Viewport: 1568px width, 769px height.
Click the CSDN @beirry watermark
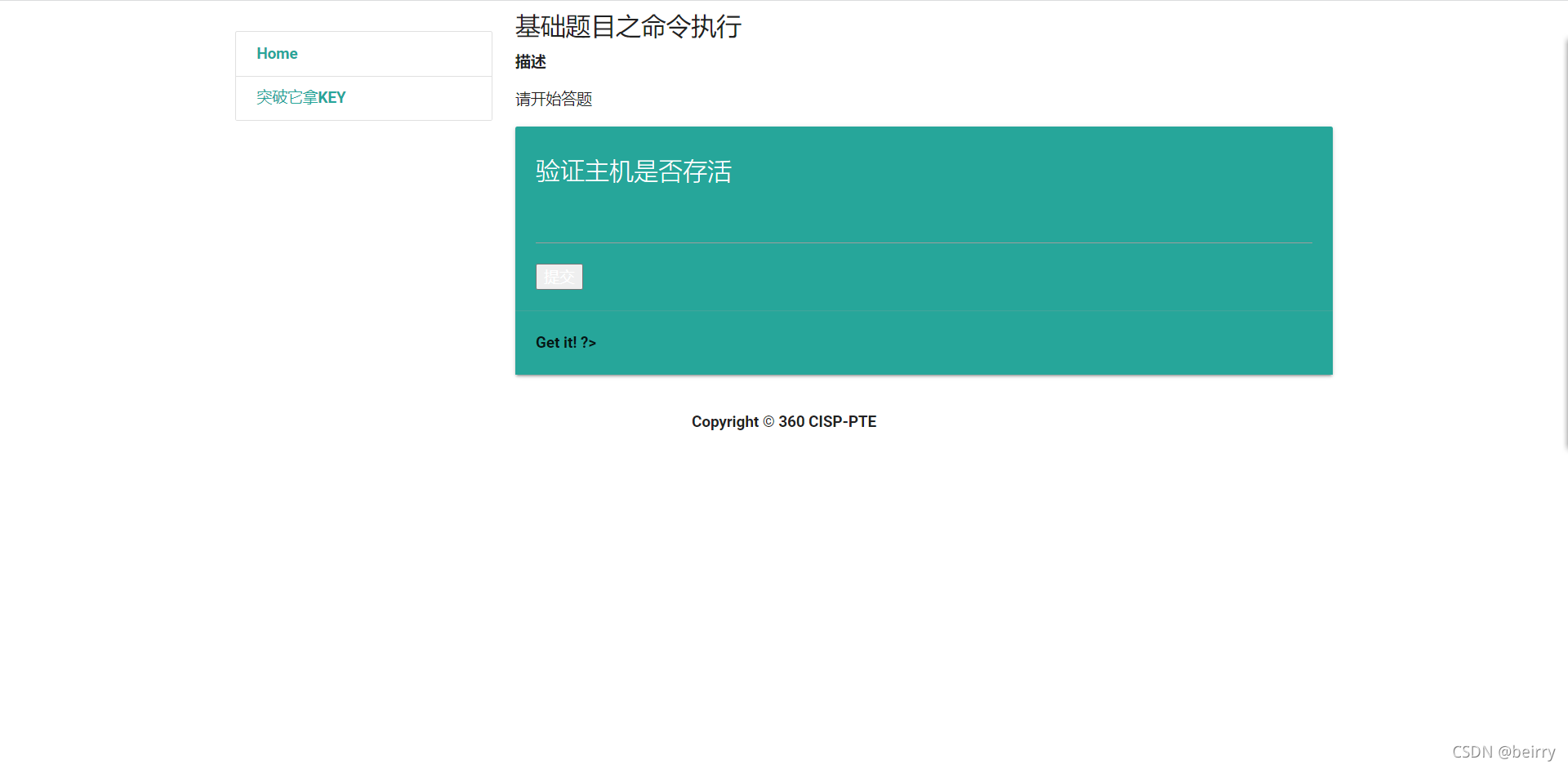click(x=1505, y=751)
